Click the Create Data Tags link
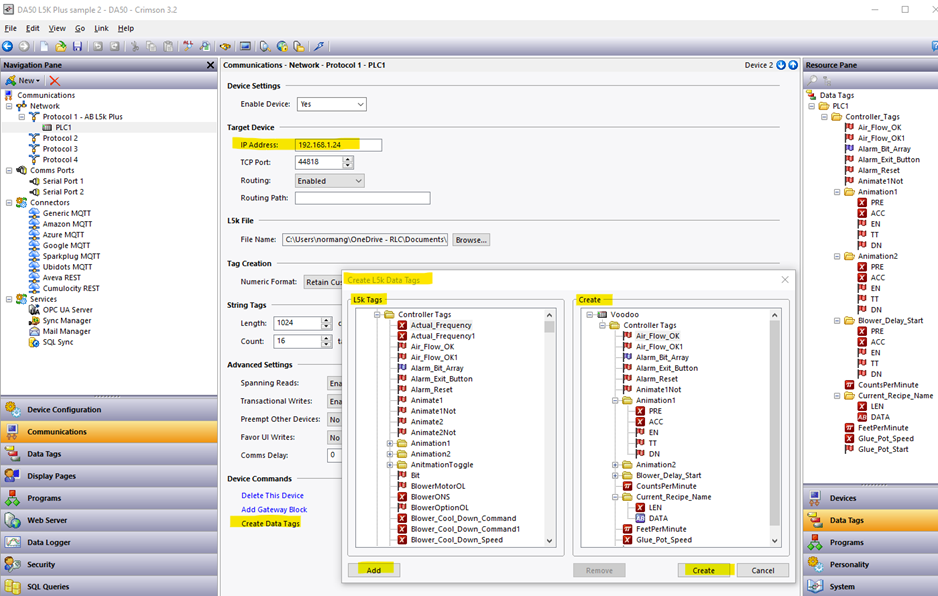The height and width of the screenshot is (596, 938). click(x=270, y=524)
